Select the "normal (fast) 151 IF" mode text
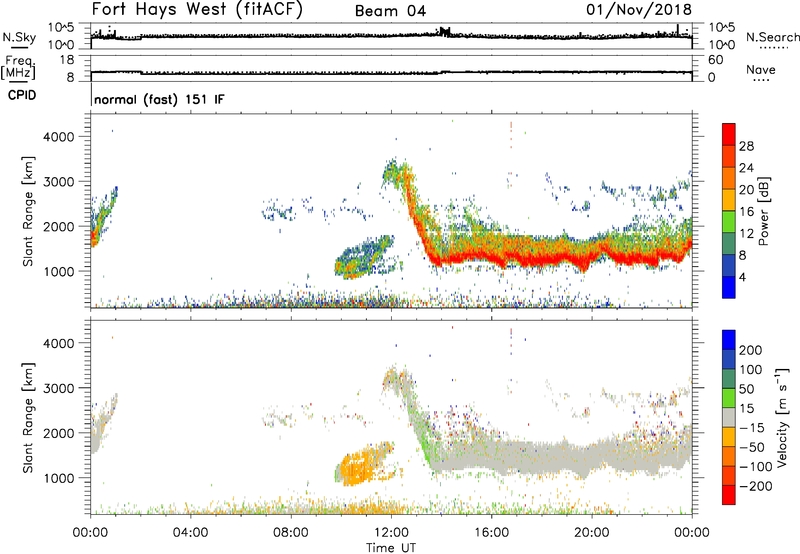The width and height of the screenshot is (800, 554). [159, 99]
